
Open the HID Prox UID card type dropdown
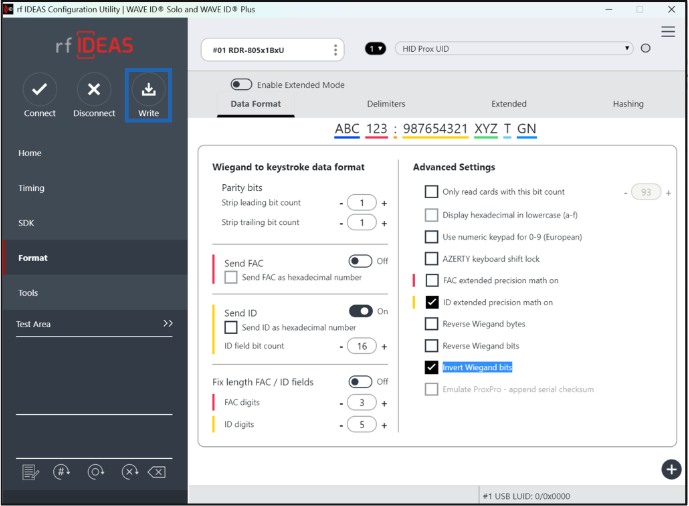point(514,48)
